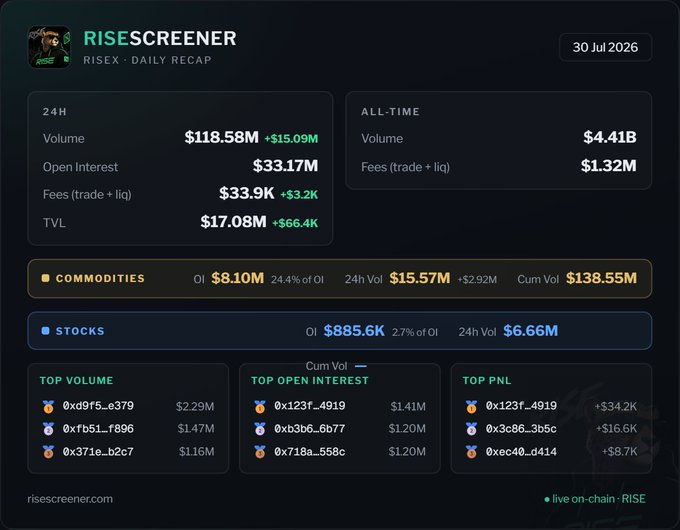Click the green live on-chain status dot
680x530 pixels.
coord(547,500)
